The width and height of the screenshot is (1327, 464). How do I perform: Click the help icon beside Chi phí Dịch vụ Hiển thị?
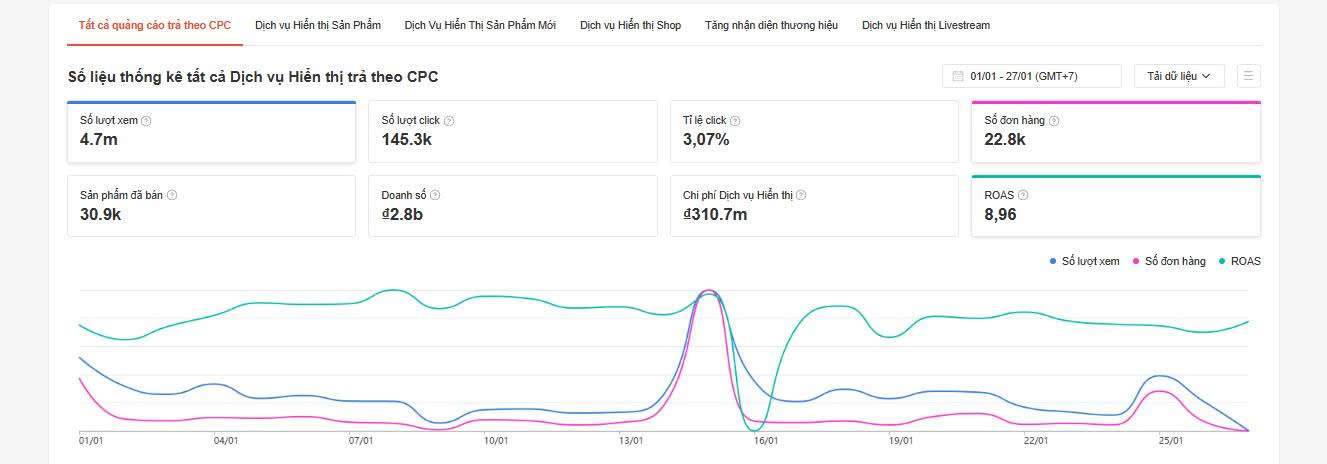(801, 196)
